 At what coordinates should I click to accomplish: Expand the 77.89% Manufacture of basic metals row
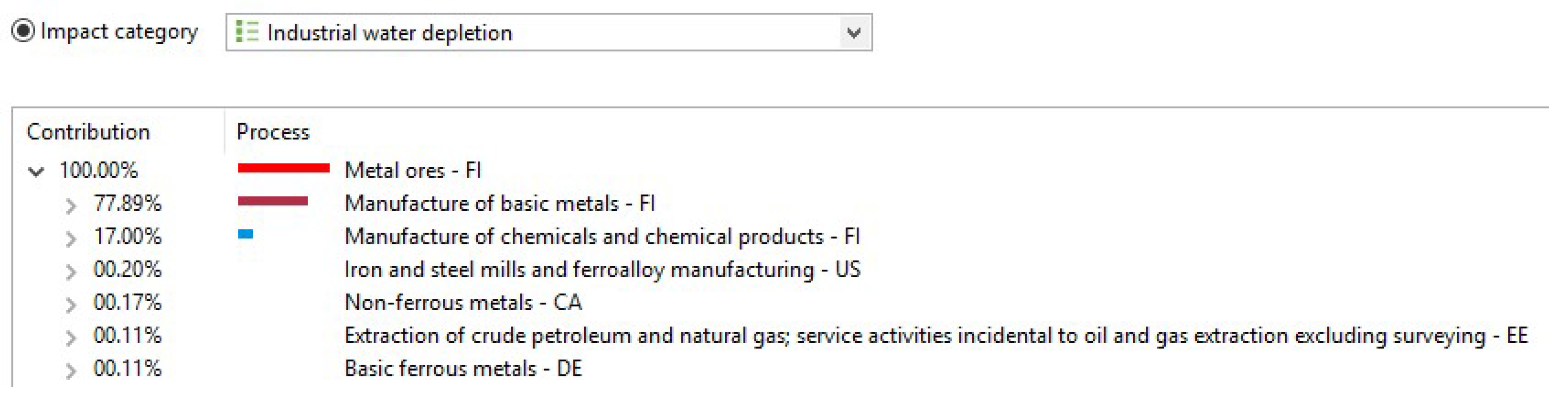click(x=72, y=204)
